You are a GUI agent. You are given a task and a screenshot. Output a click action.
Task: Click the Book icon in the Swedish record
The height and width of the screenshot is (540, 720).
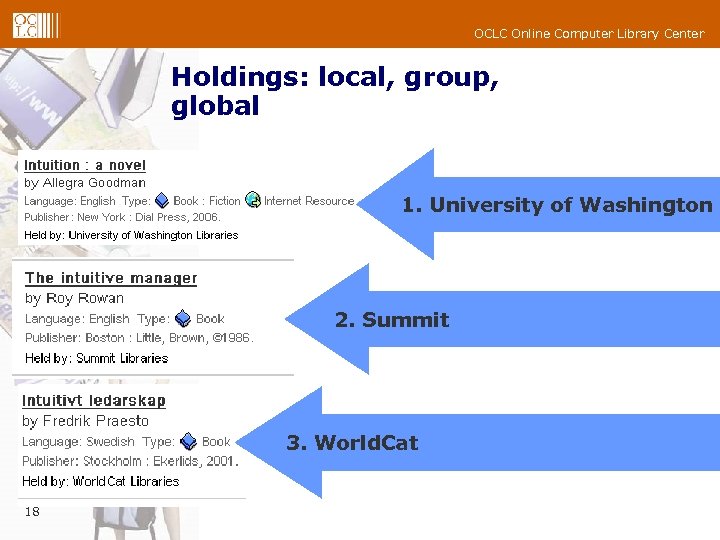188,441
